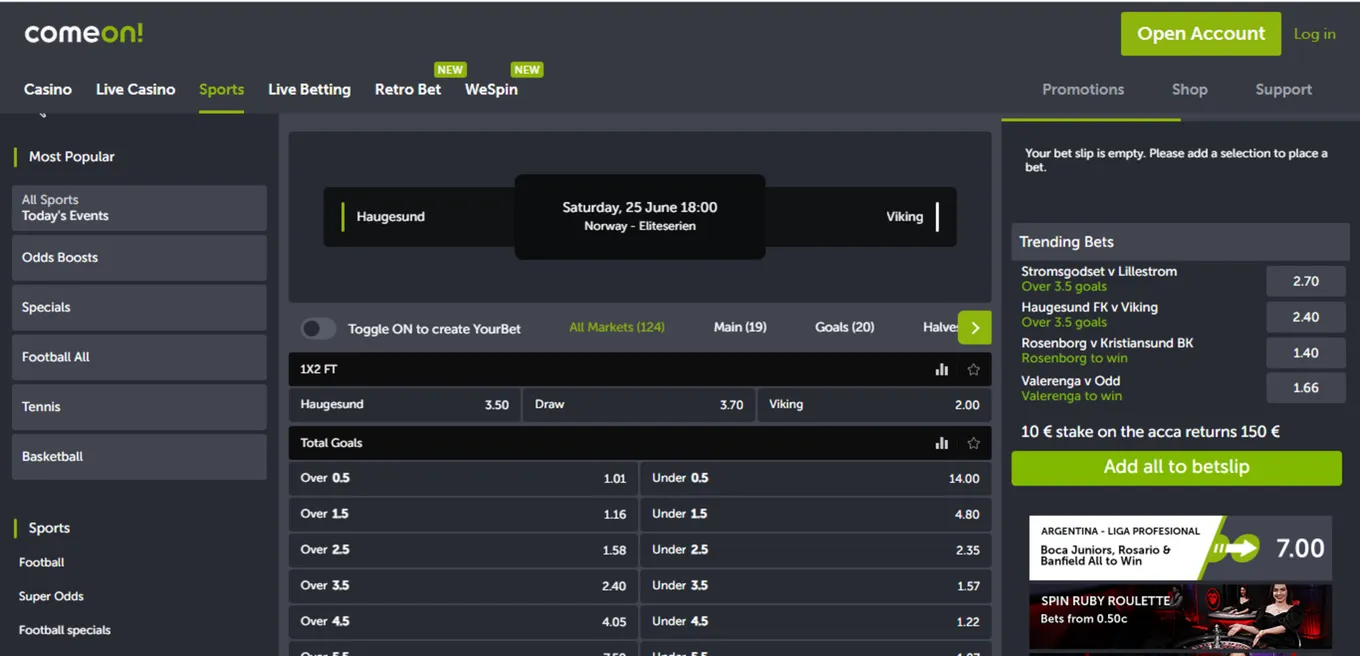Open Specials in sidebar
The width and height of the screenshot is (1360, 656).
click(139, 308)
